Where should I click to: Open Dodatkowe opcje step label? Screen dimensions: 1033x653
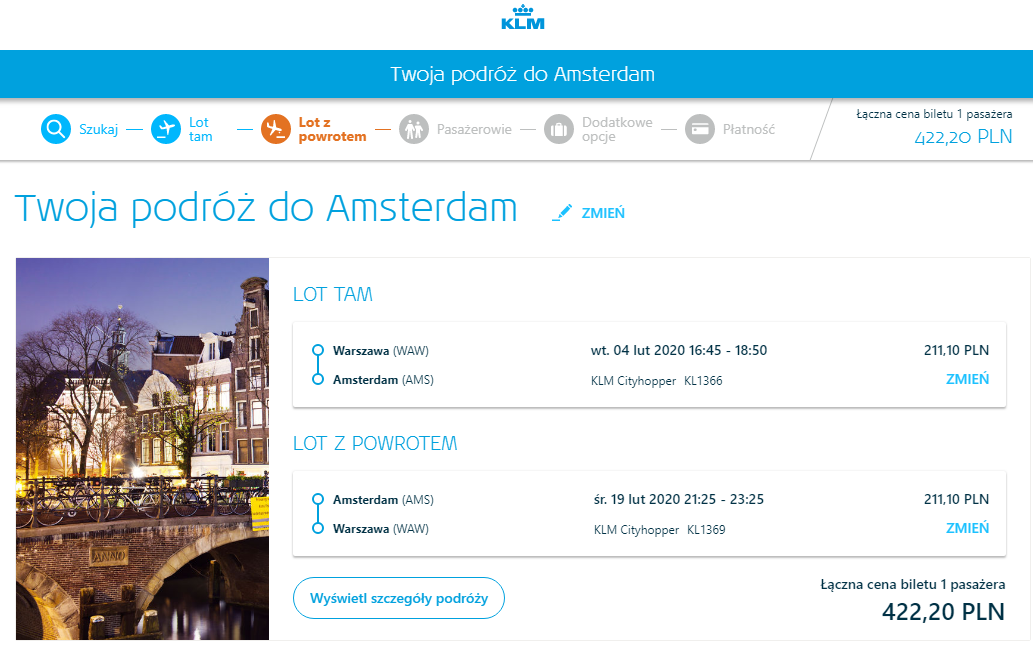coord(617,129)
